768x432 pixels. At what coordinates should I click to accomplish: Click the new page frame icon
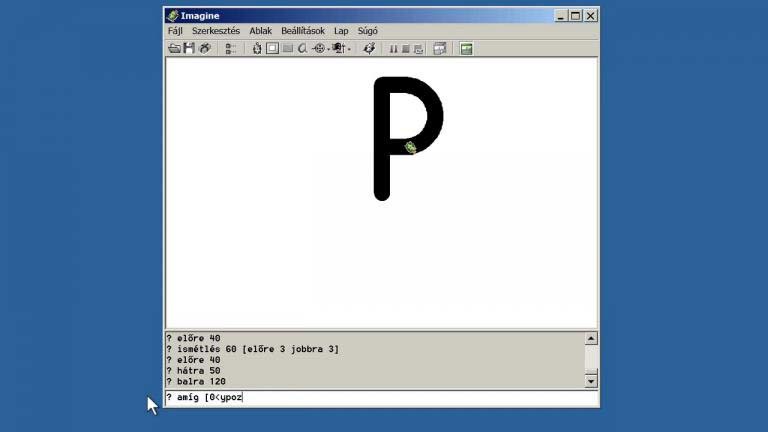pyautogui.click(x=272, y=48)
